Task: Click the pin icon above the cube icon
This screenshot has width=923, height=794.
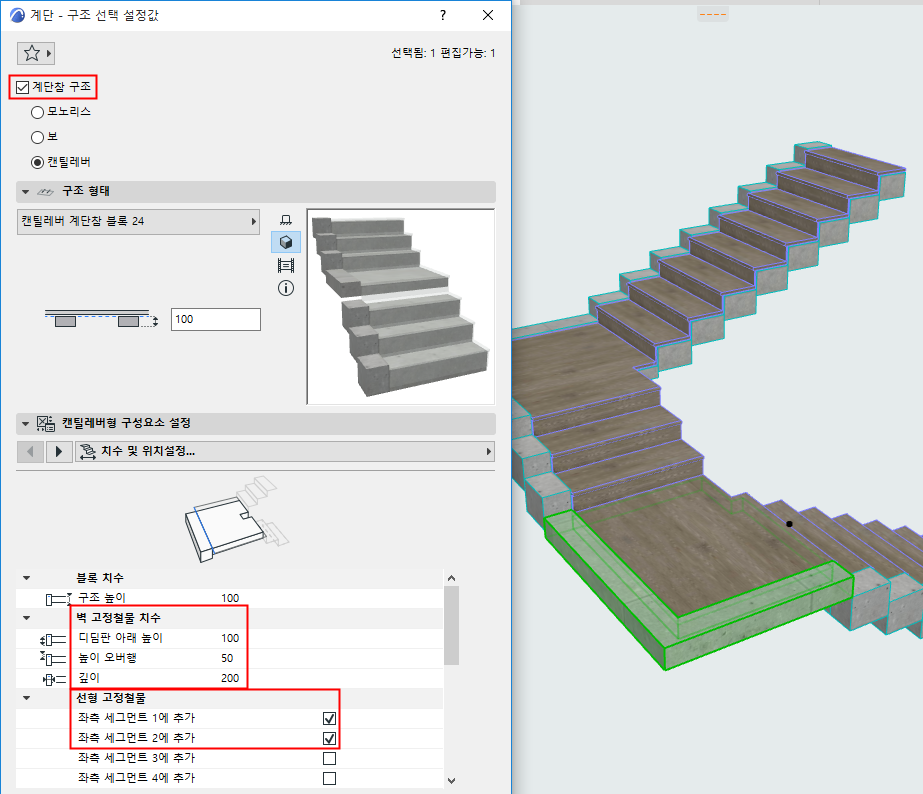Action: click(x=286, y=220)
